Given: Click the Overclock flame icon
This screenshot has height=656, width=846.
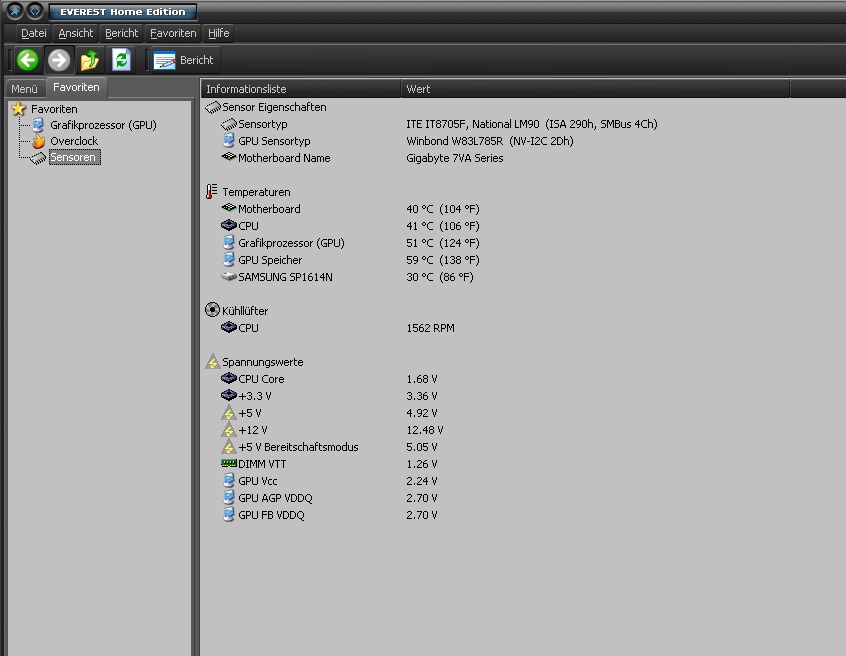Looking at the screenshot, I should (38, 141).
